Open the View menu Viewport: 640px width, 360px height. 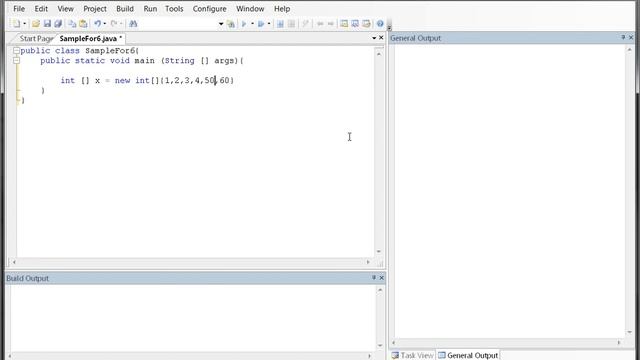(x=65, y=9)
